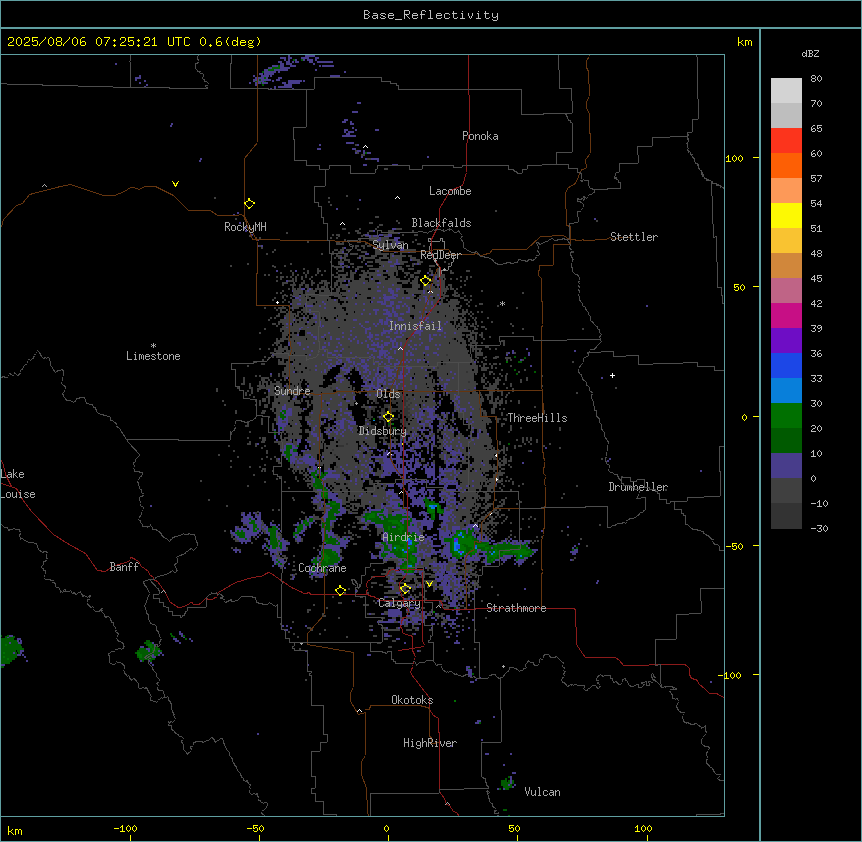Click the 80 value on dBZ scale

(x=816, y=79)
